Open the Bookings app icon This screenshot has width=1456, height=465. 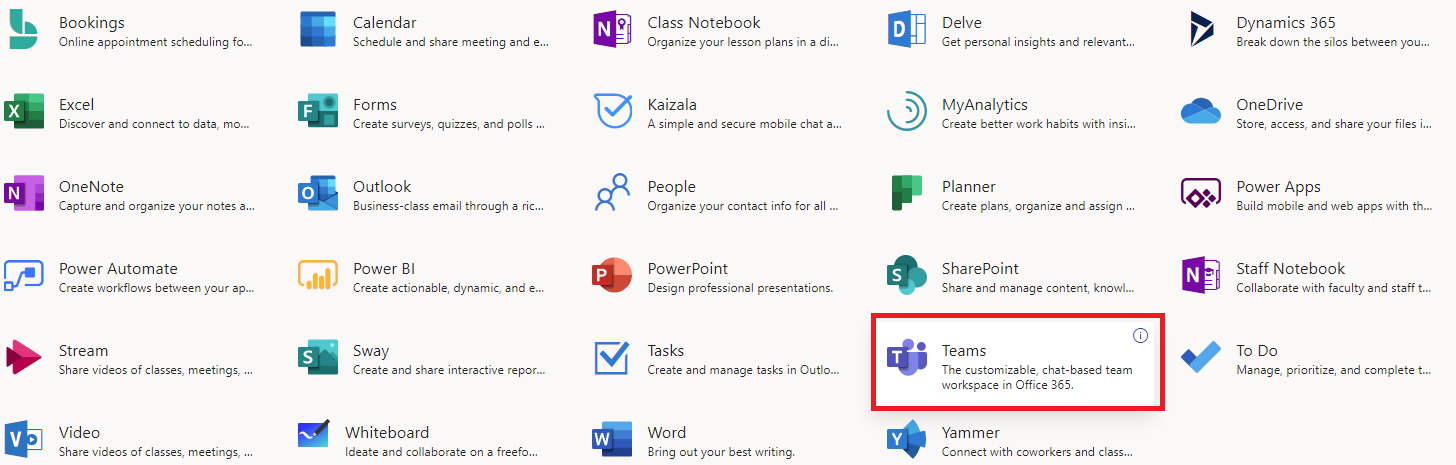pyautogui.click(x=24, y=30)
